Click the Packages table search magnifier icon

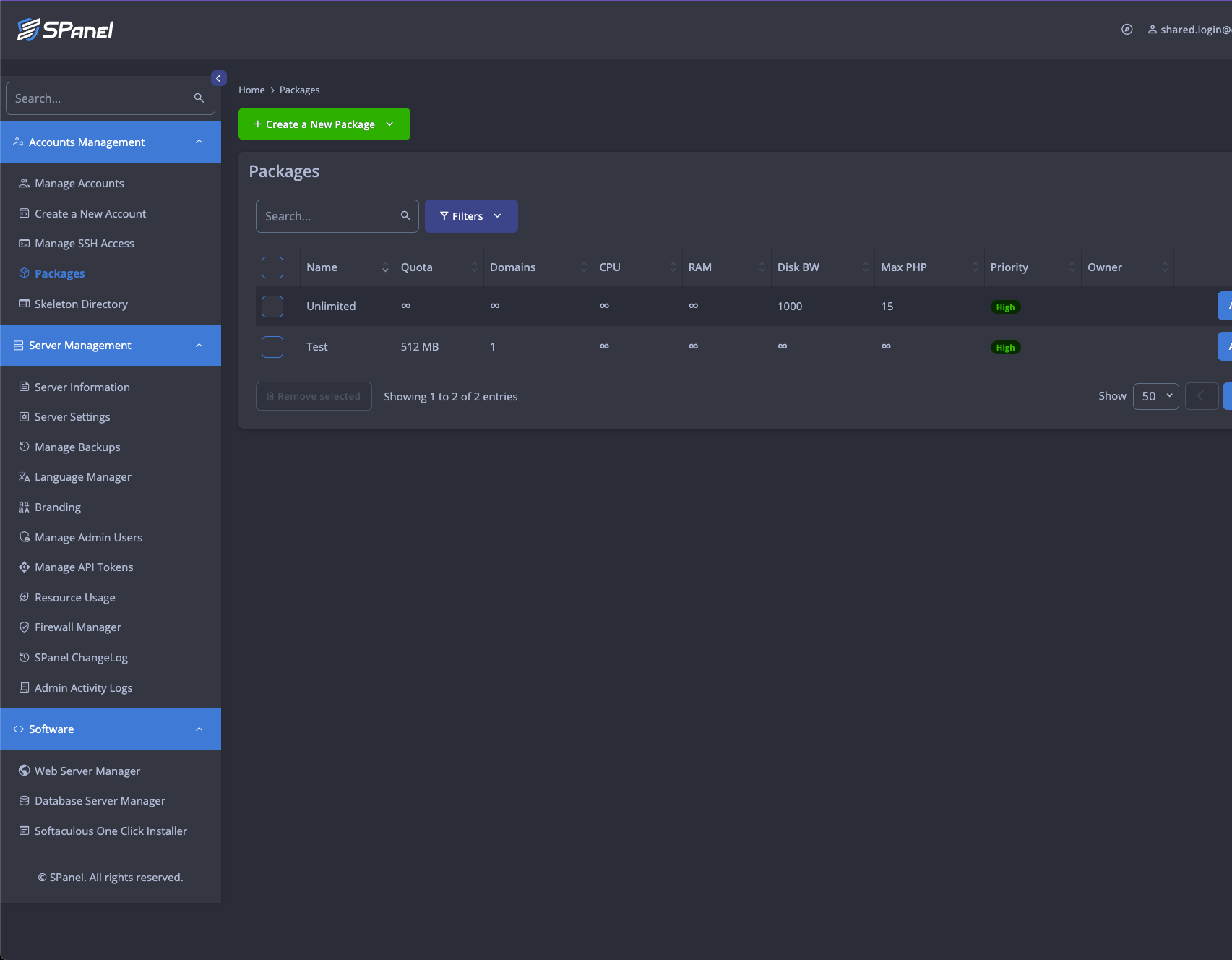coord(405,216)
